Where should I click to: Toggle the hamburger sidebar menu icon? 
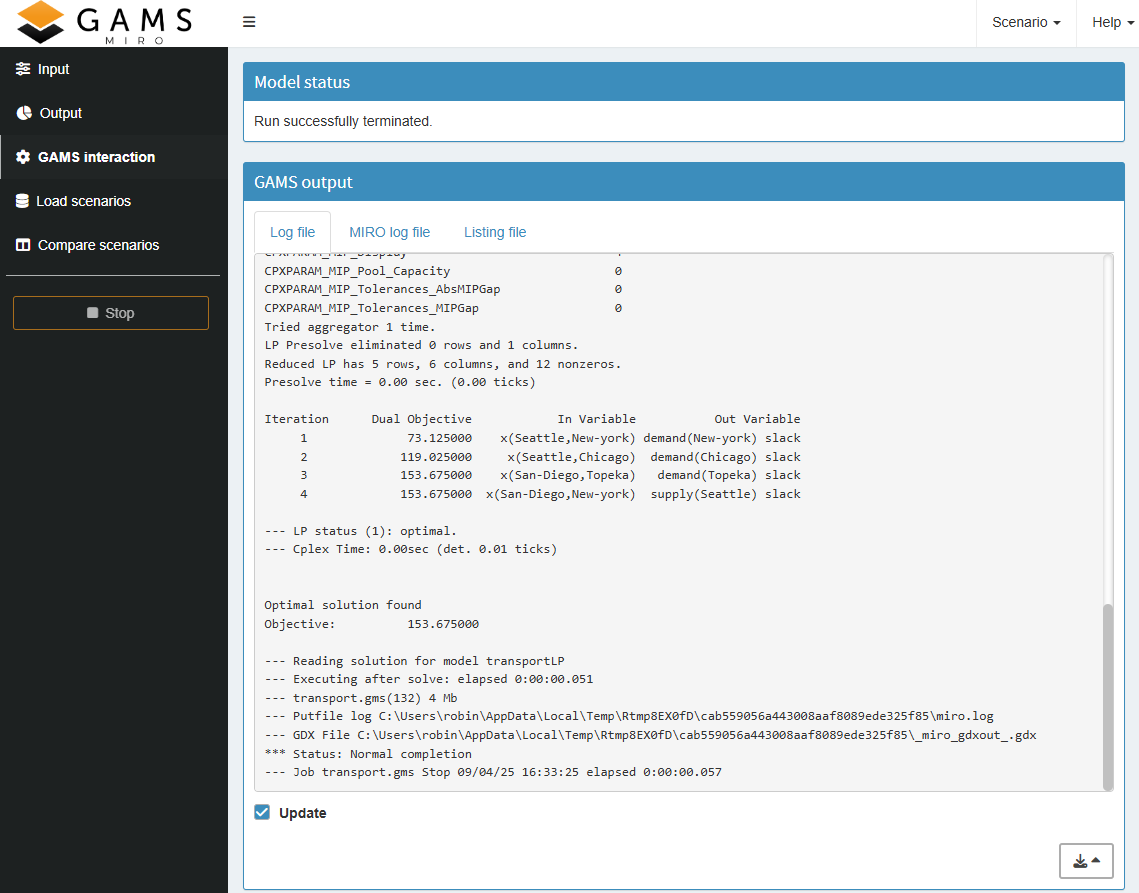click(249, 22)
